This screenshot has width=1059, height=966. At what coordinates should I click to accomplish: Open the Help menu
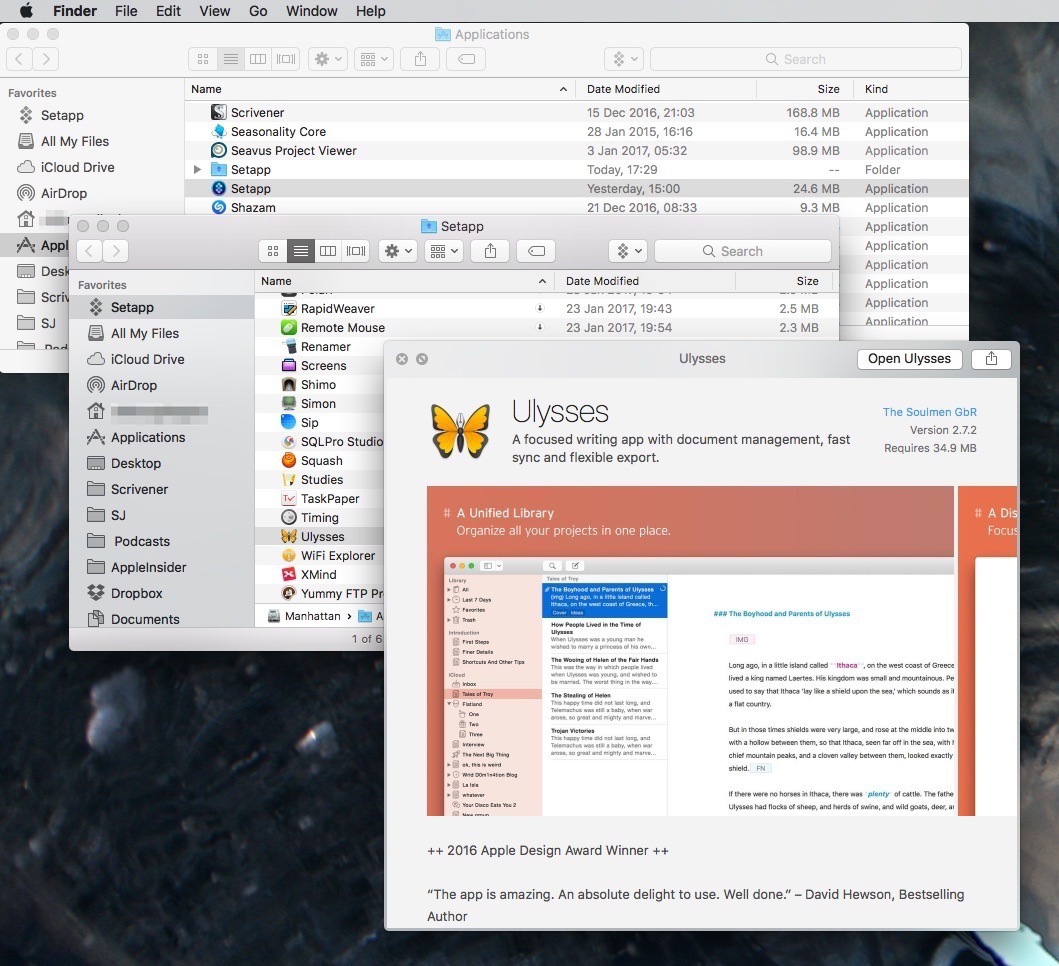371,11
